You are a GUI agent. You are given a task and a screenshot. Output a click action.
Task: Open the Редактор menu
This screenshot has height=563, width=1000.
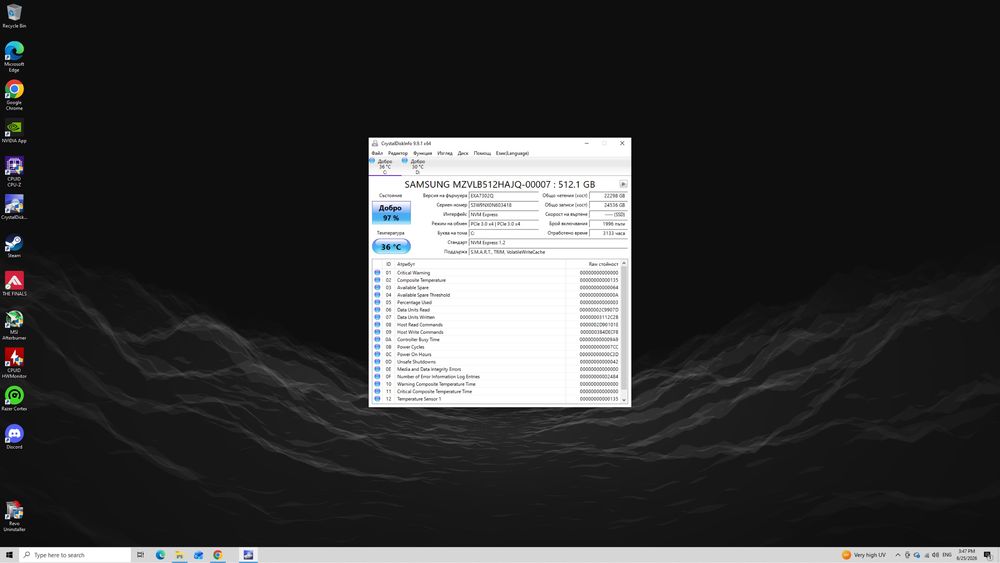(x=397, y=153)
